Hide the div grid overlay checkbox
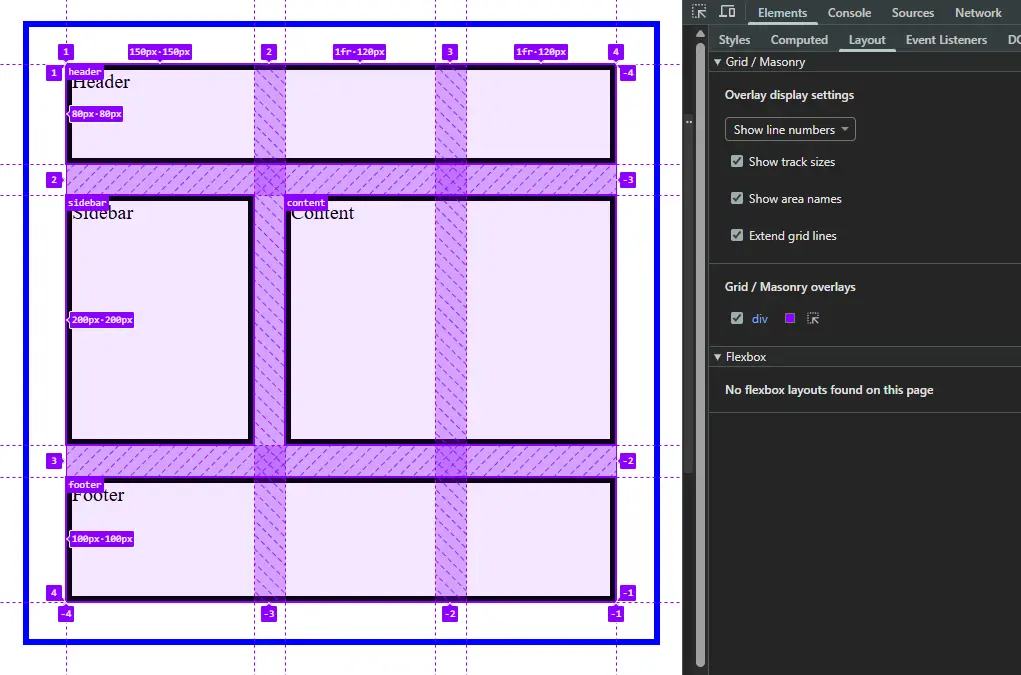Screen dimensions: 1021x675 (x=737, y=319)
